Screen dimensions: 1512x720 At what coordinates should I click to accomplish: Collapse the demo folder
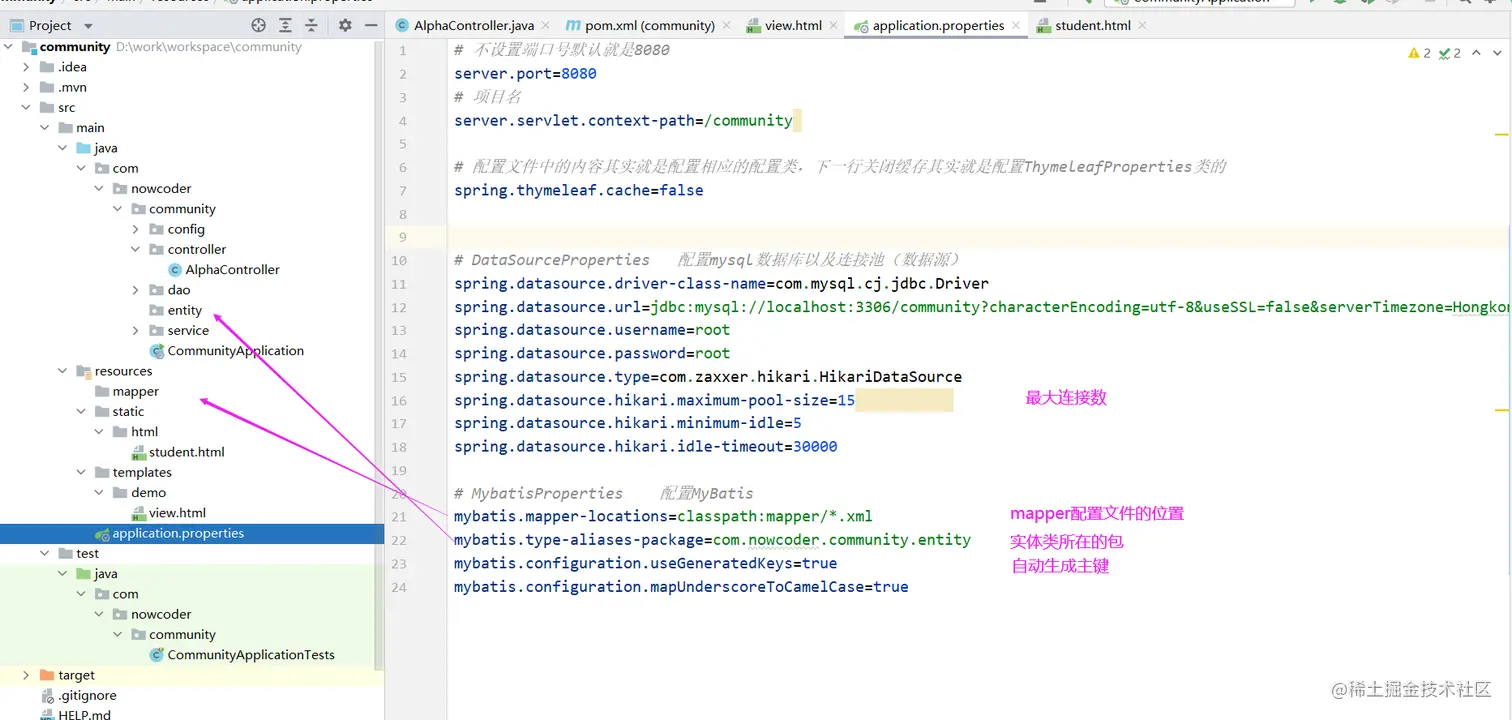pyautogui.click(x=100, y=492)
